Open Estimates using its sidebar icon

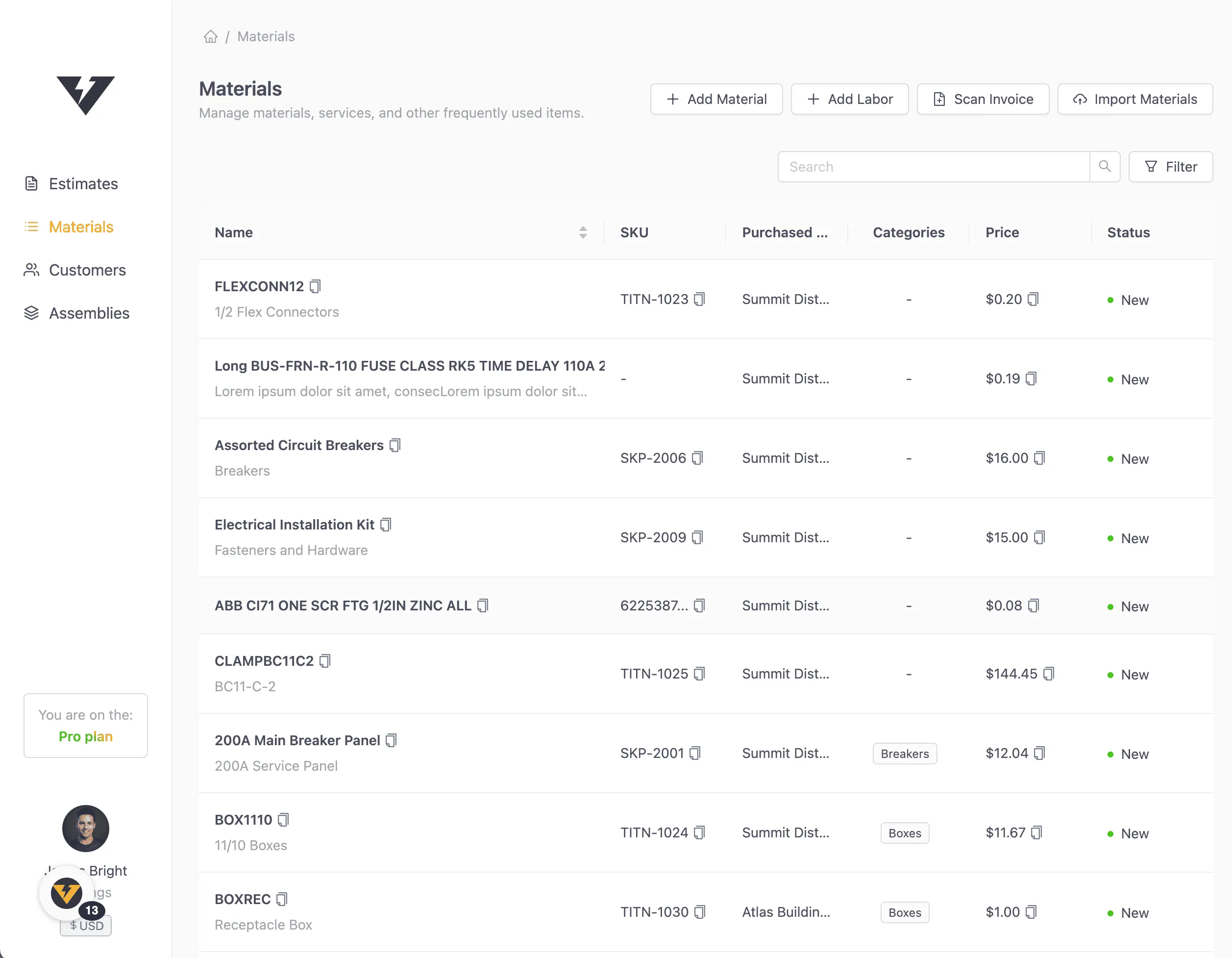(x=31, y=183)
